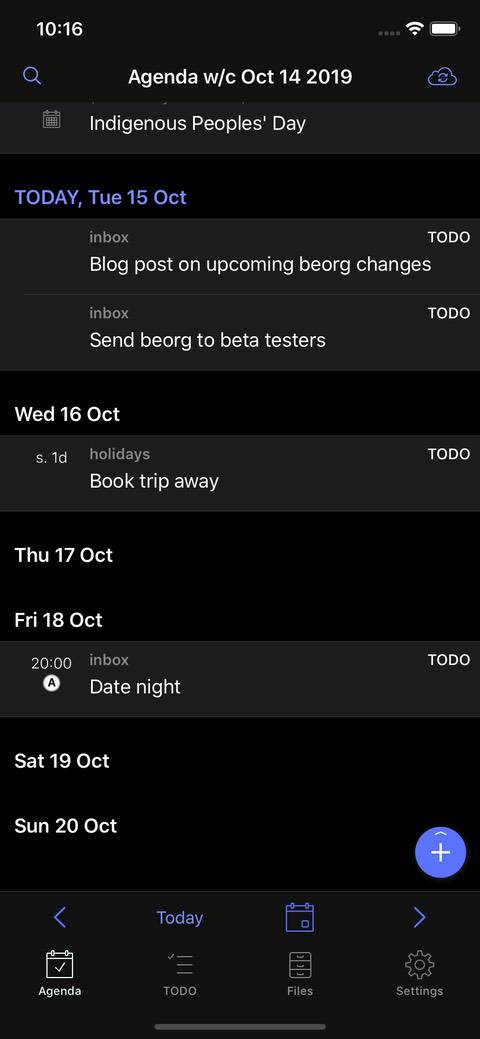The image size is (480, 1039).
Task: Open the Settings tab
Action: coord(419,973)
